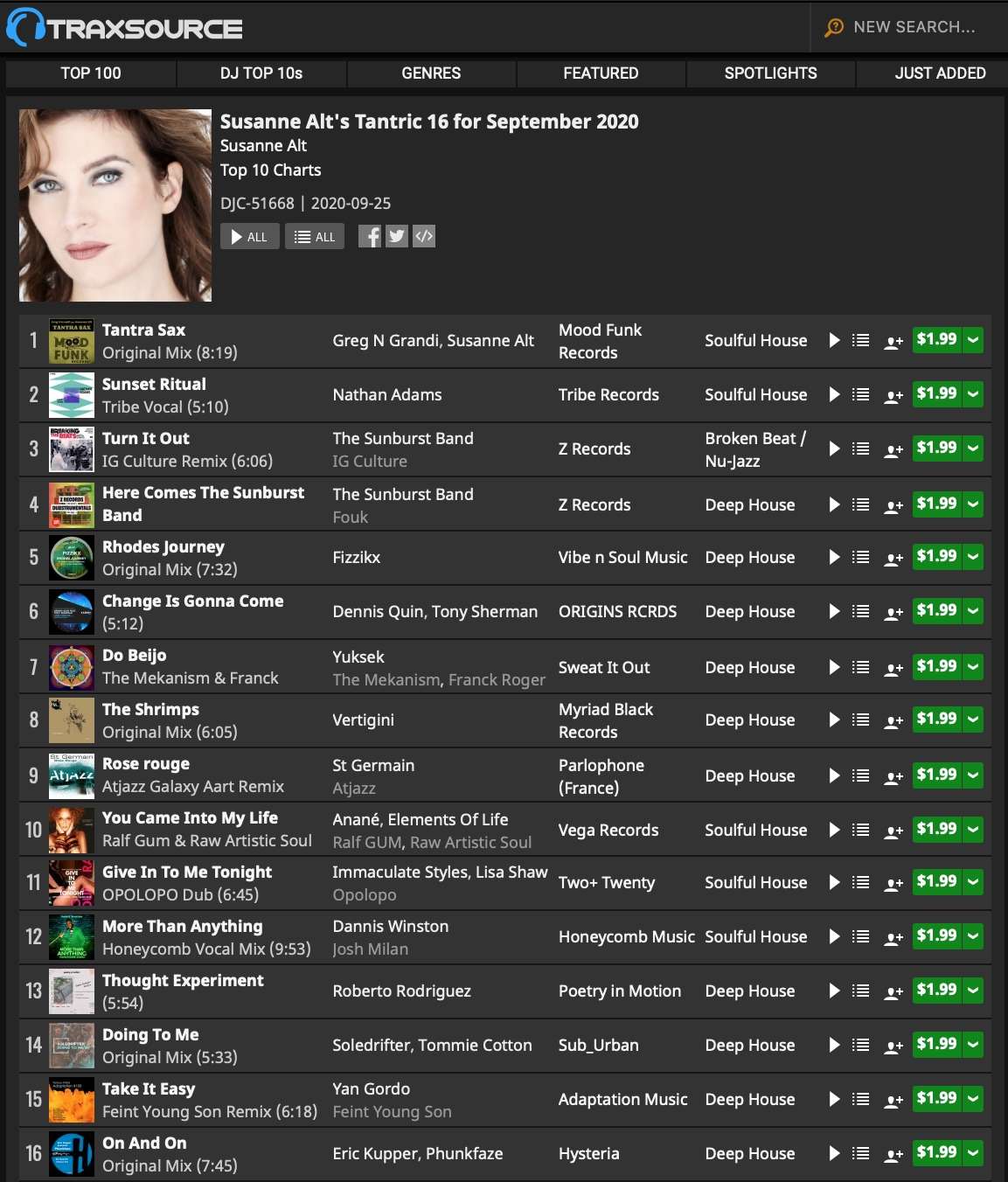Expand buy options for Rose rouge
This screenshot has height=1182, width=1008.
[x=973, y=775]
